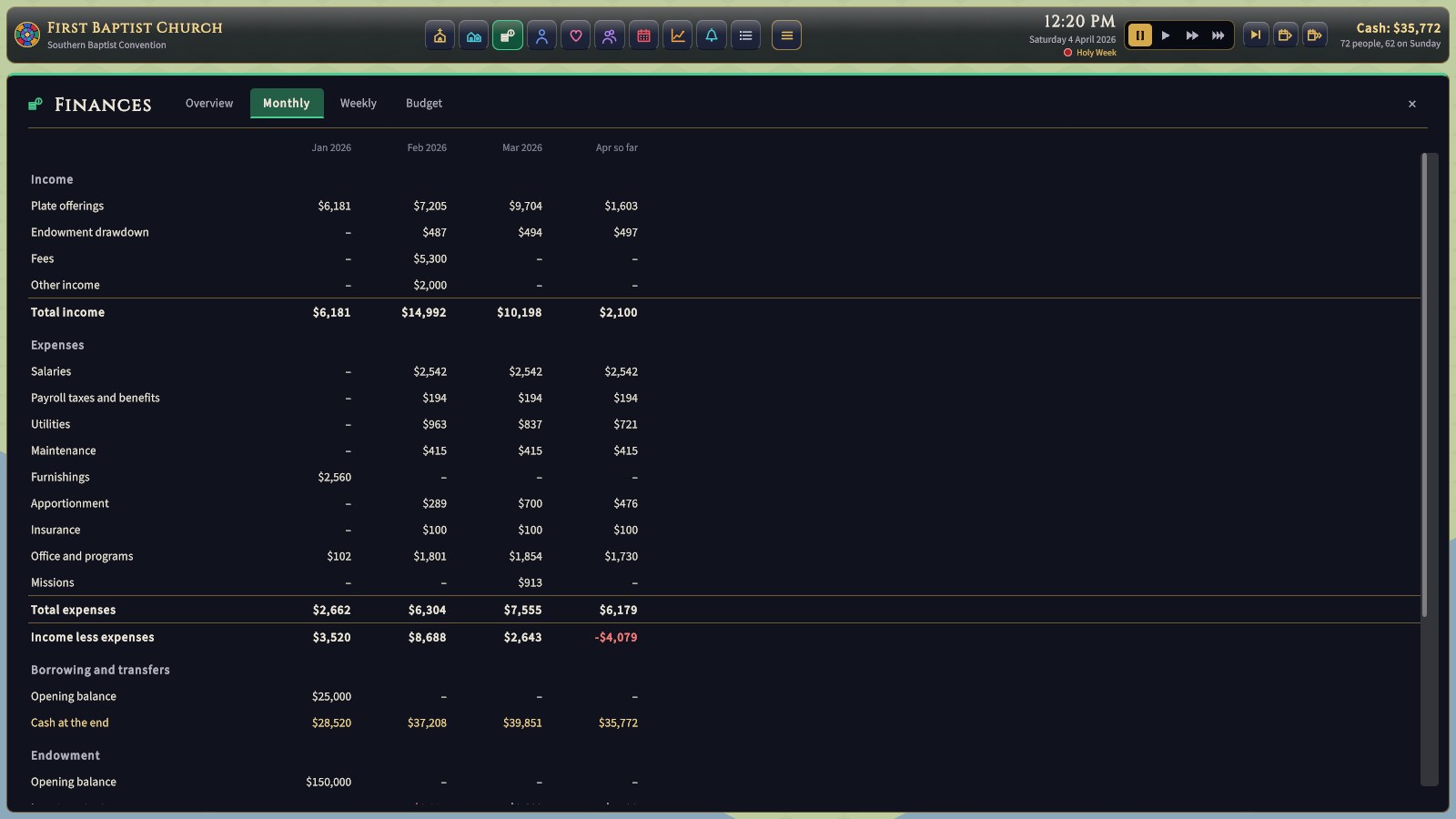The image size is (1456, 819).
Task: Click the Holy Week indicator
Action: pos(1090,53)
